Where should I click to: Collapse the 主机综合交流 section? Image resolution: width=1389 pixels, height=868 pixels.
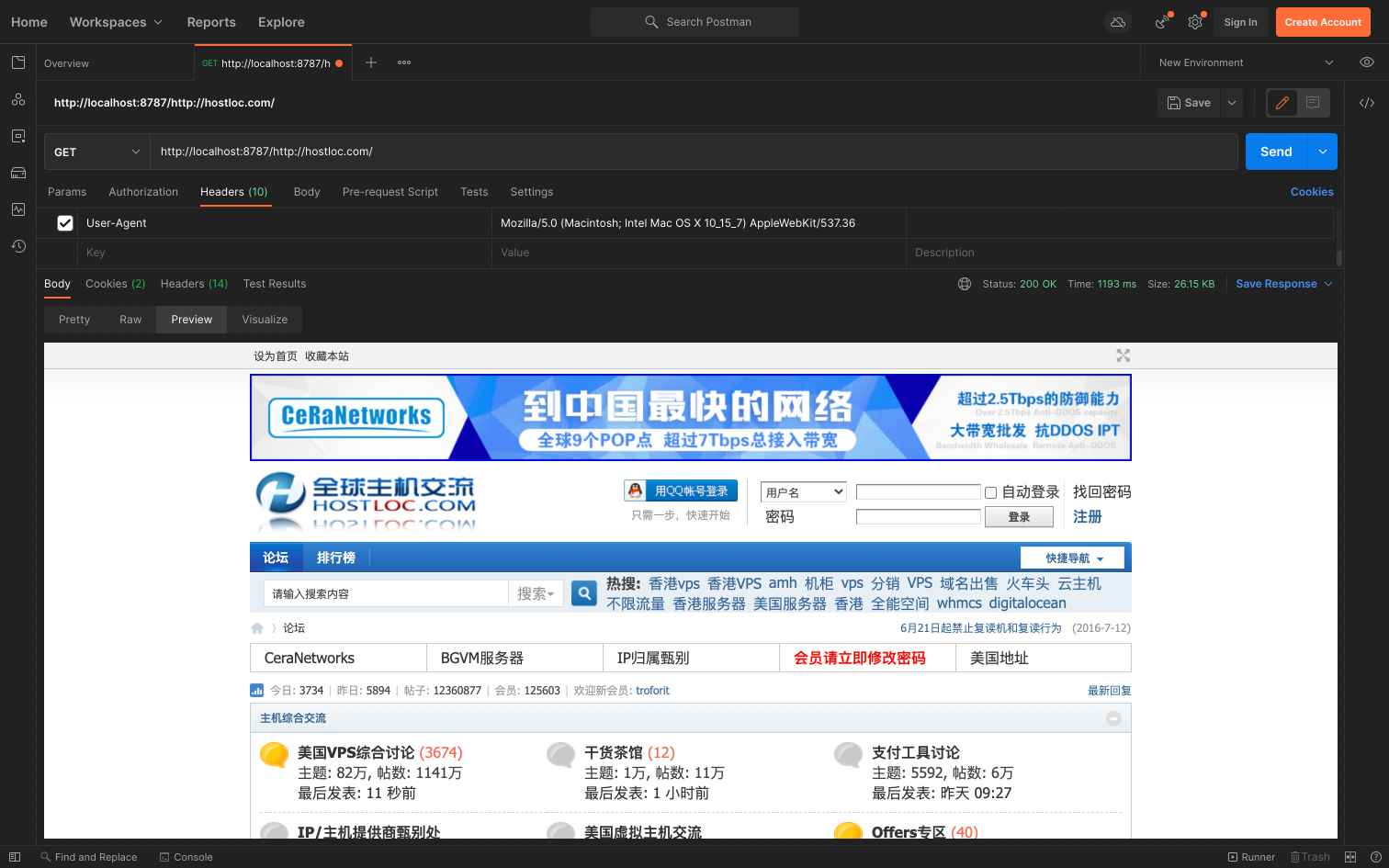[1113, 718]
